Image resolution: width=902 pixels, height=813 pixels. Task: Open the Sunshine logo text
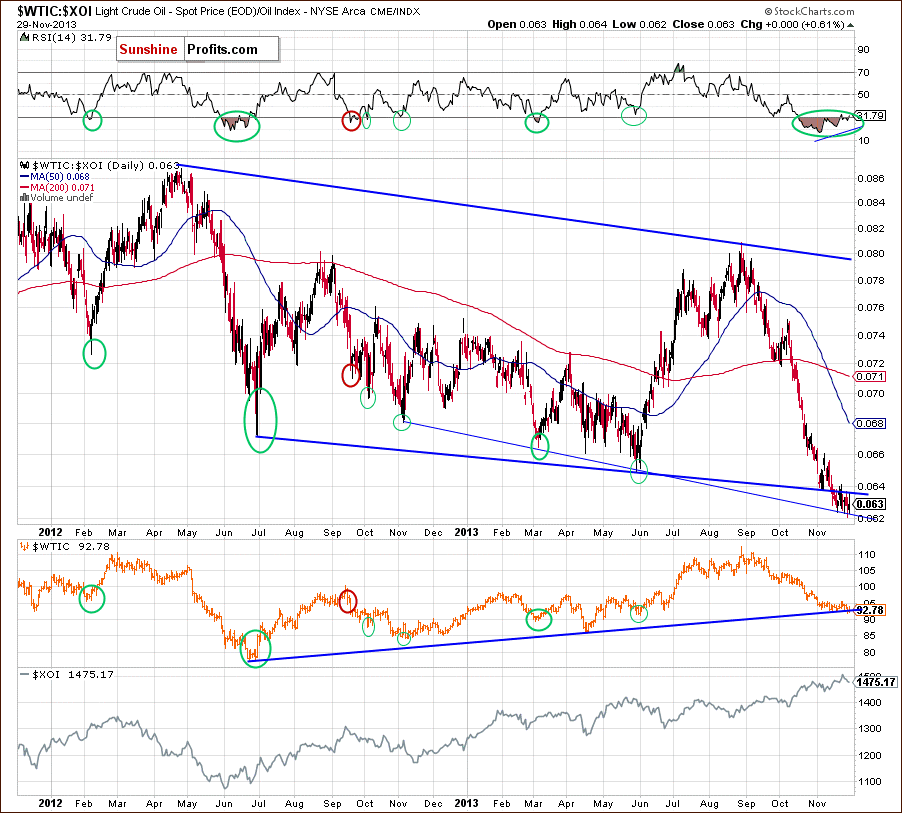[x=148, y=49]
